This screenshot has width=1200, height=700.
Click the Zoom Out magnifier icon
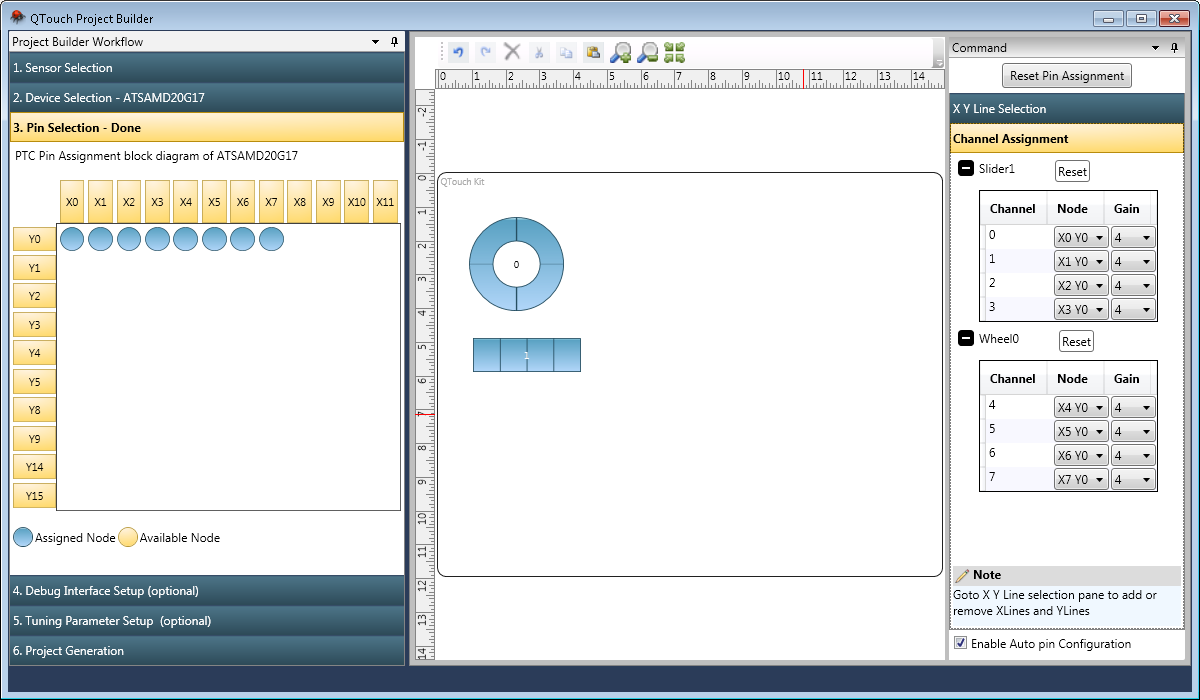point(647,52)
